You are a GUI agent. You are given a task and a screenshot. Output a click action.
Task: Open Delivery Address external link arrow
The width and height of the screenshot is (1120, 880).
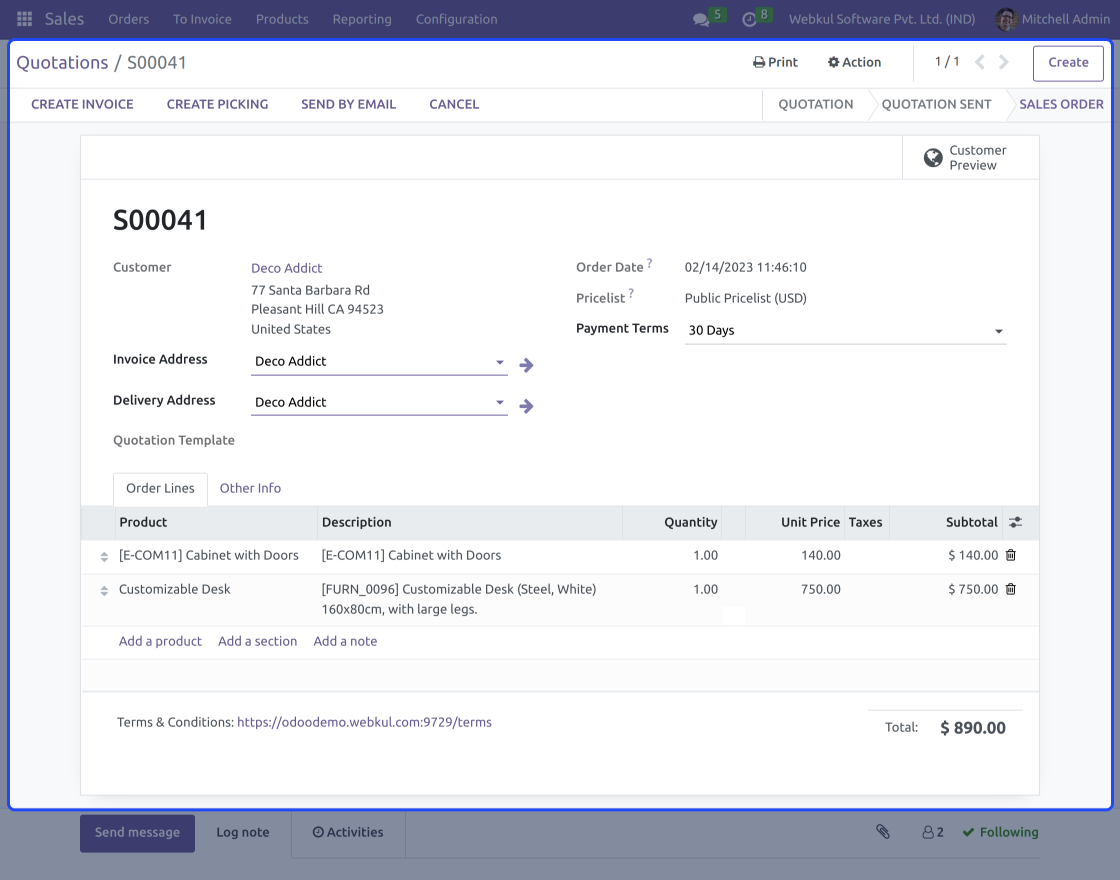coord(526,406)
